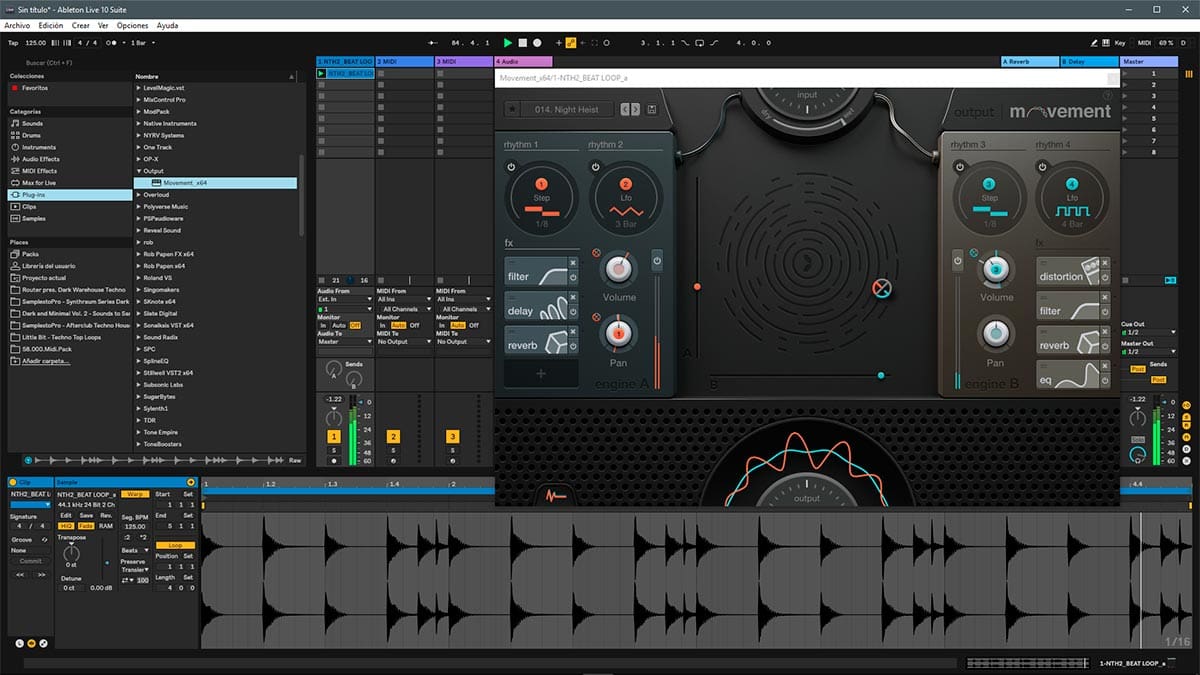Click the engine B Pan knob
Viewport: 1200px width, 675px height.
tap(995, 333)
